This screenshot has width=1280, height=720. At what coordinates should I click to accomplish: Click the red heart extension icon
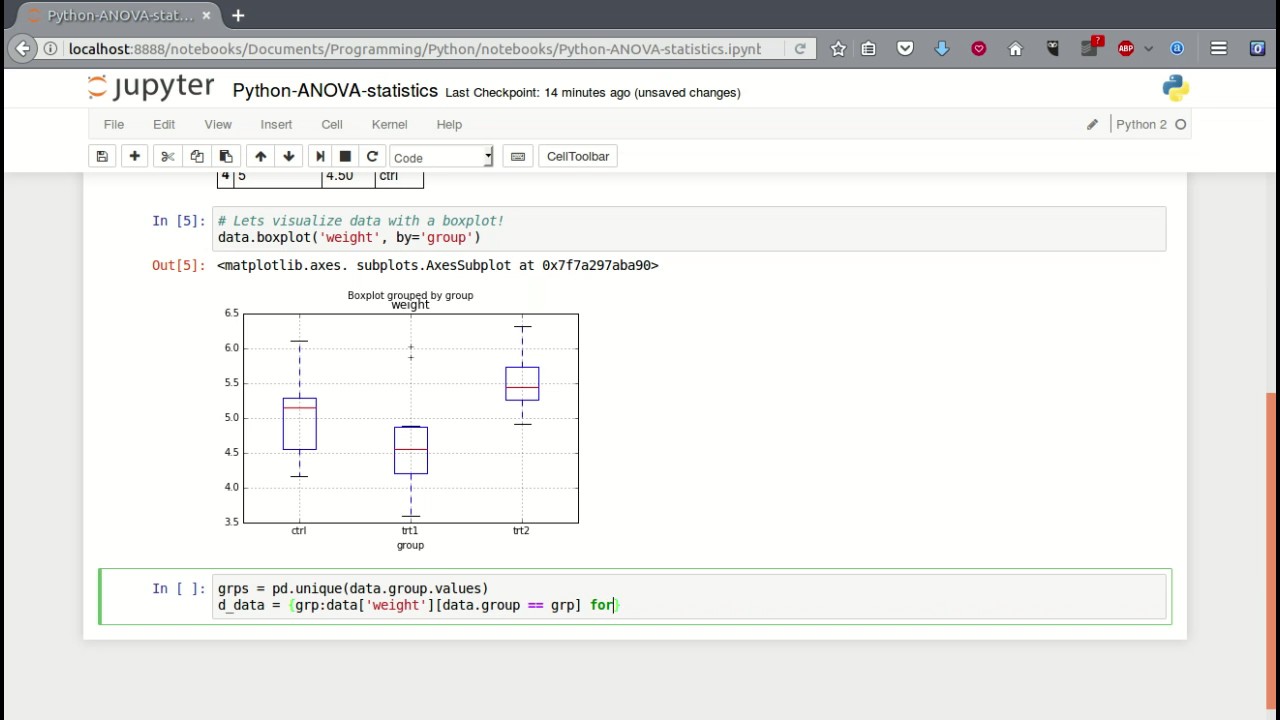(x=979, y=48)
